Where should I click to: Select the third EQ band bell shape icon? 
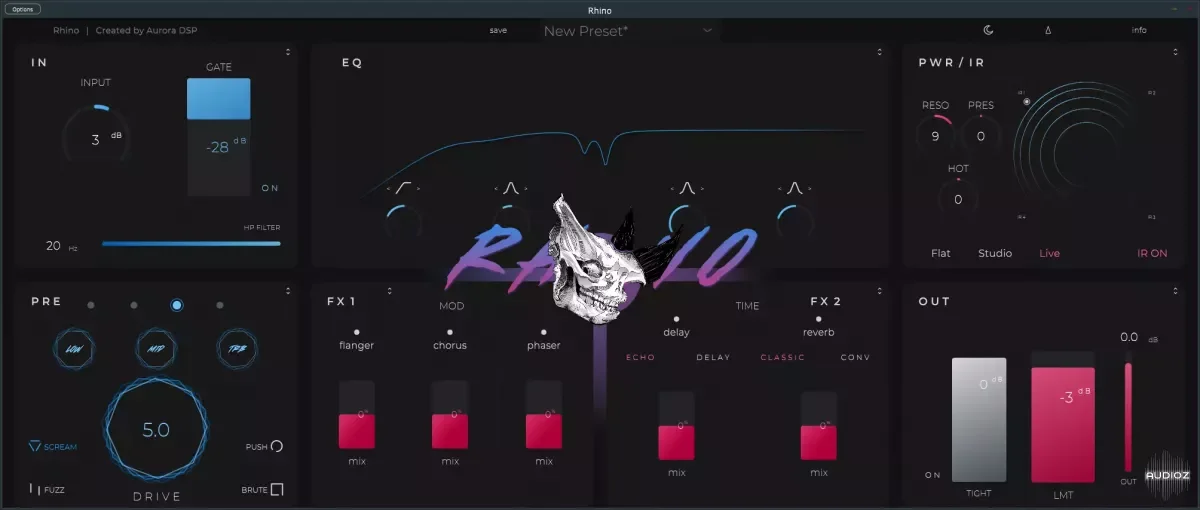tap(686, 187)
